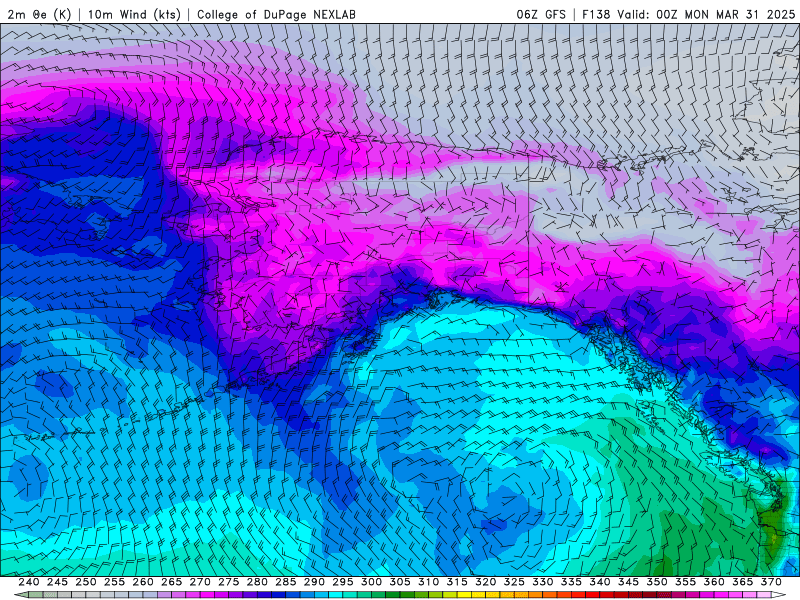Click the 360 legend value
This screenshot has height=600, width=800.
pyautogui.click(x=714, y=582)
